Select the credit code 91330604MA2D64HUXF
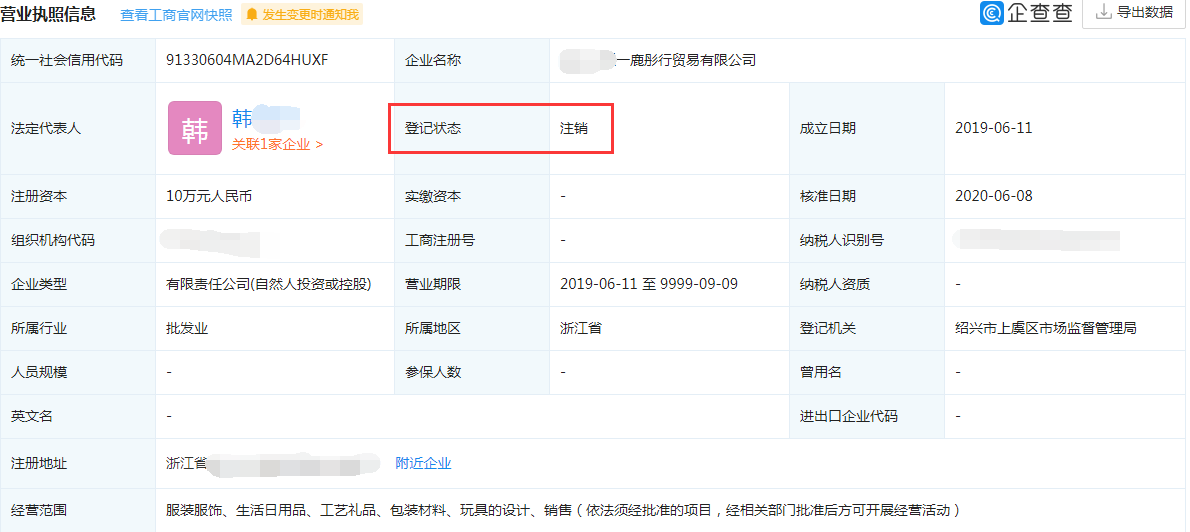1190x532 pixels. (x=247, y=60)
